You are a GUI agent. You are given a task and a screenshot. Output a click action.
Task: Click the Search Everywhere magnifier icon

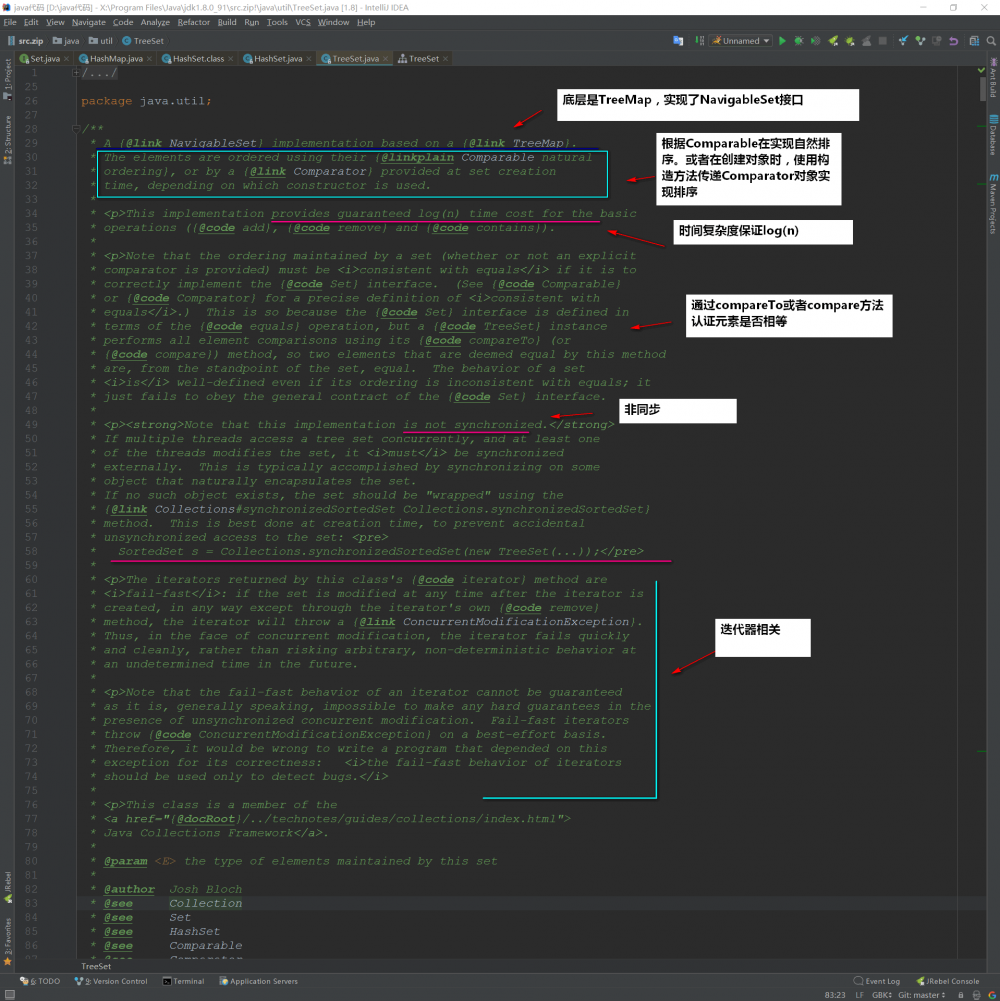[991, 41]
